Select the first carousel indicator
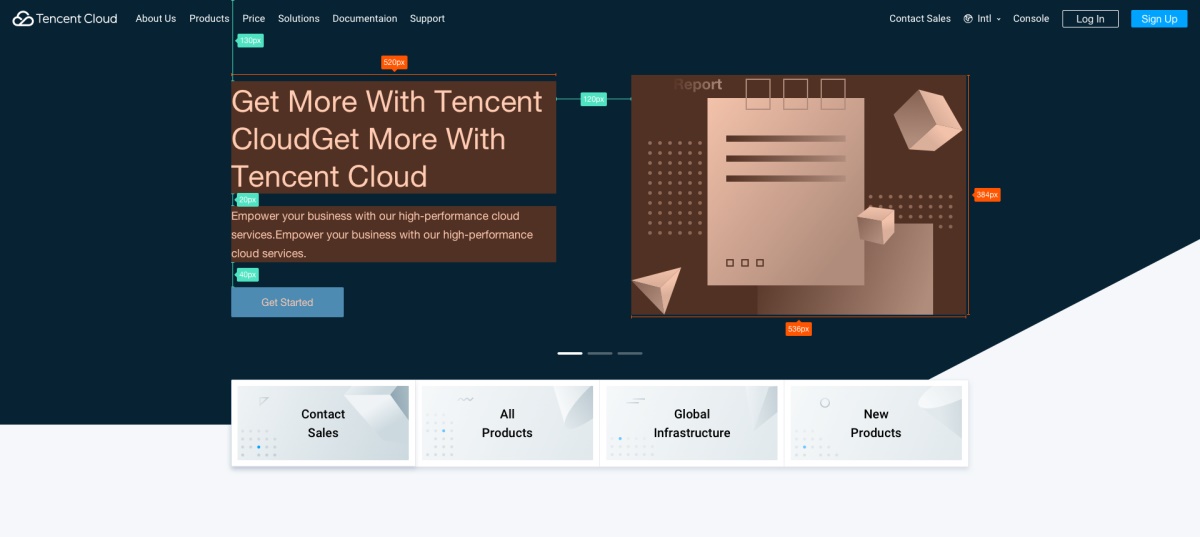Viewport: 1200px width, 537px height. pyautogui.click(x=570, y=353)
